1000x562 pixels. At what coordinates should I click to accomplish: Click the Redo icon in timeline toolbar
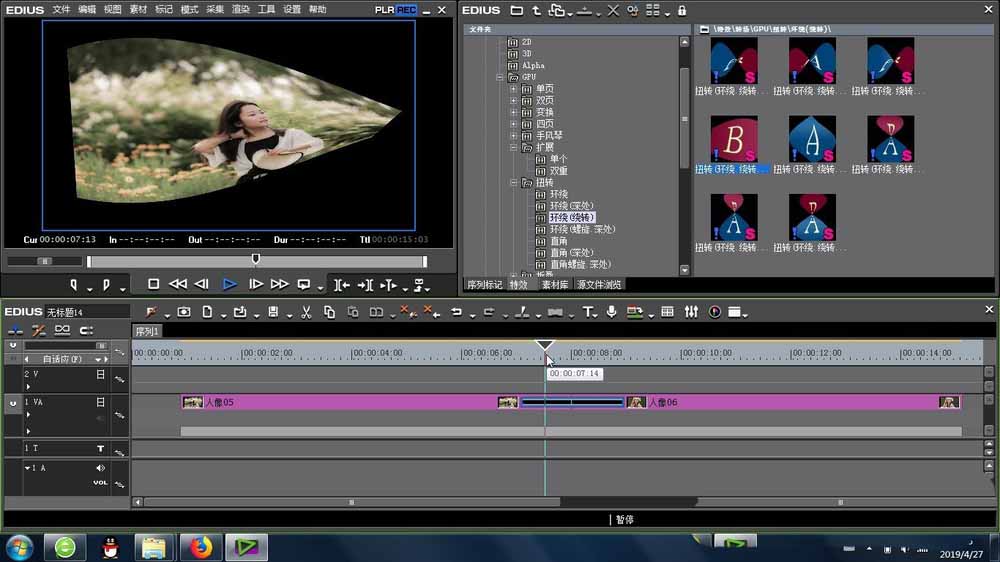click(489, 312)
